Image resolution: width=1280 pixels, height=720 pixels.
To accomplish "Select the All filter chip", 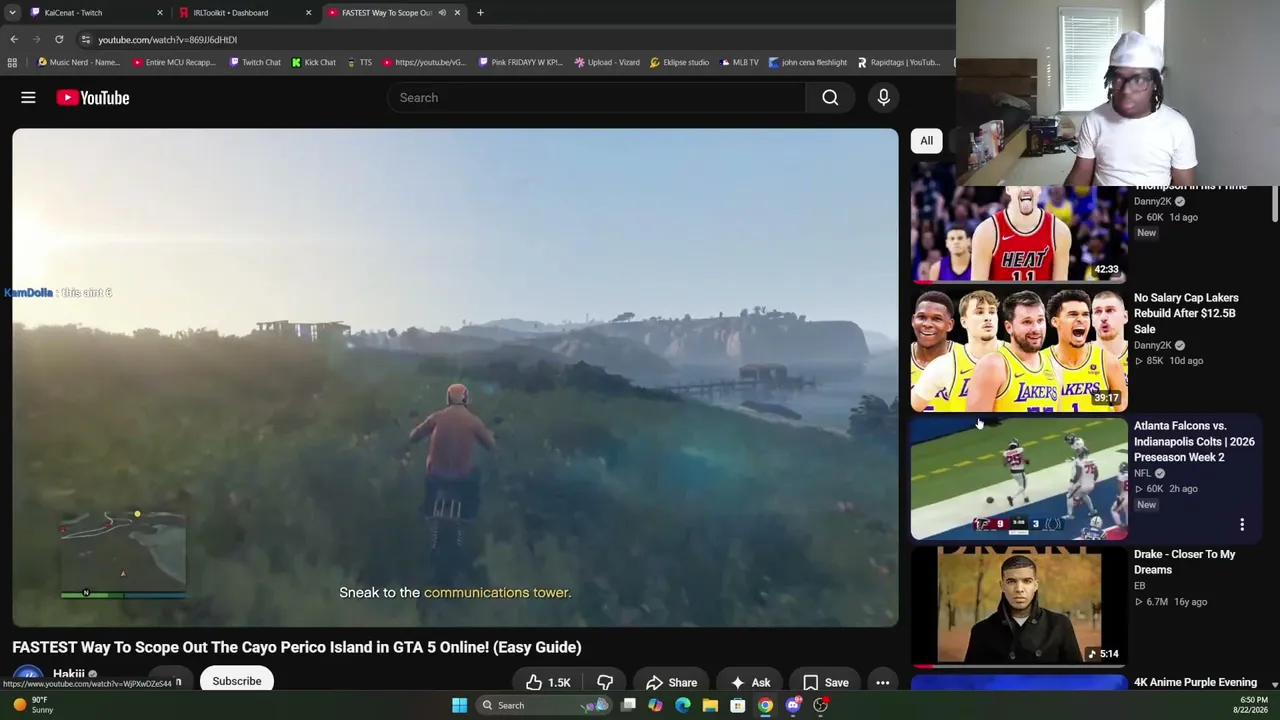I will (x=927, y=141).
